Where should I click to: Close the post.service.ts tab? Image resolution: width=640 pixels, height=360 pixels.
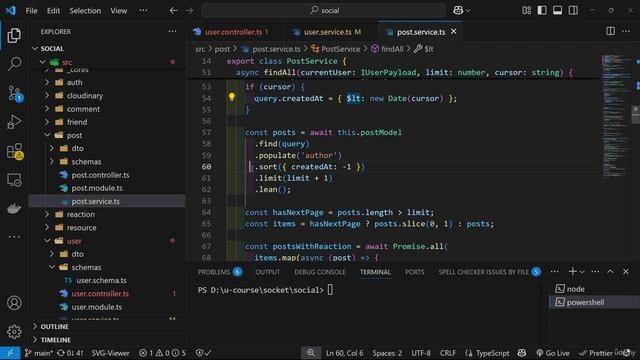(453, 31)
